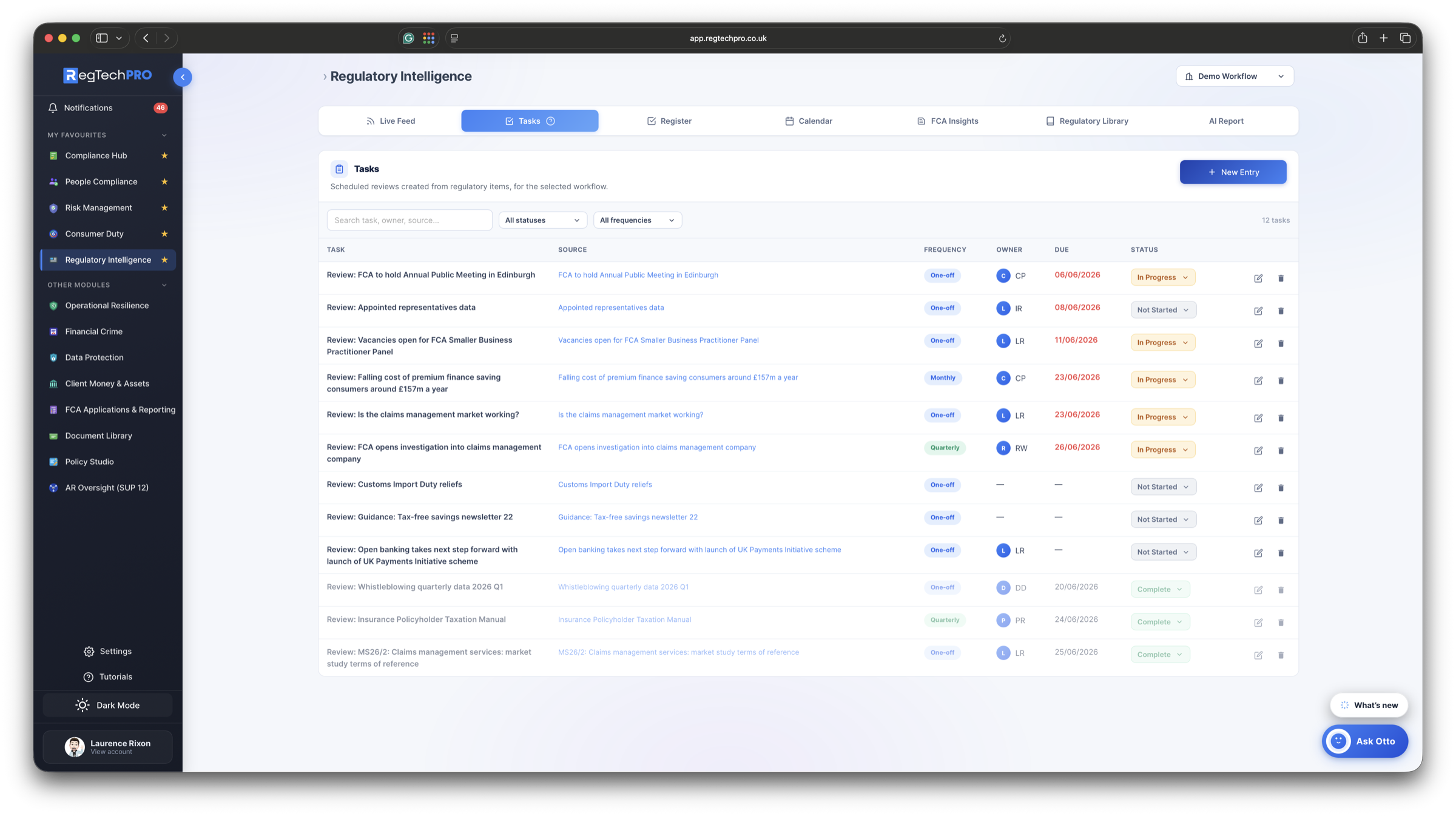Open Financial Crime module
The height and width of the screenshot is (816, 1456).
93,331
